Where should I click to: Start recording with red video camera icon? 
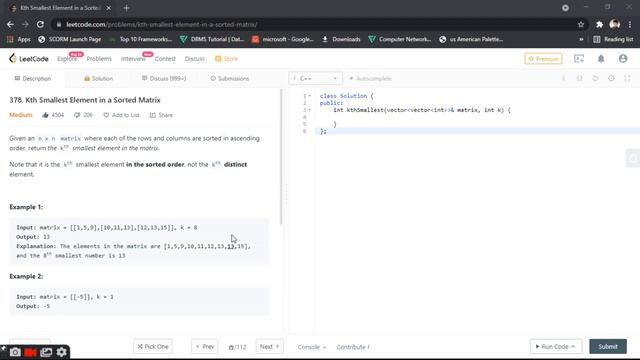tap(31, 352)
